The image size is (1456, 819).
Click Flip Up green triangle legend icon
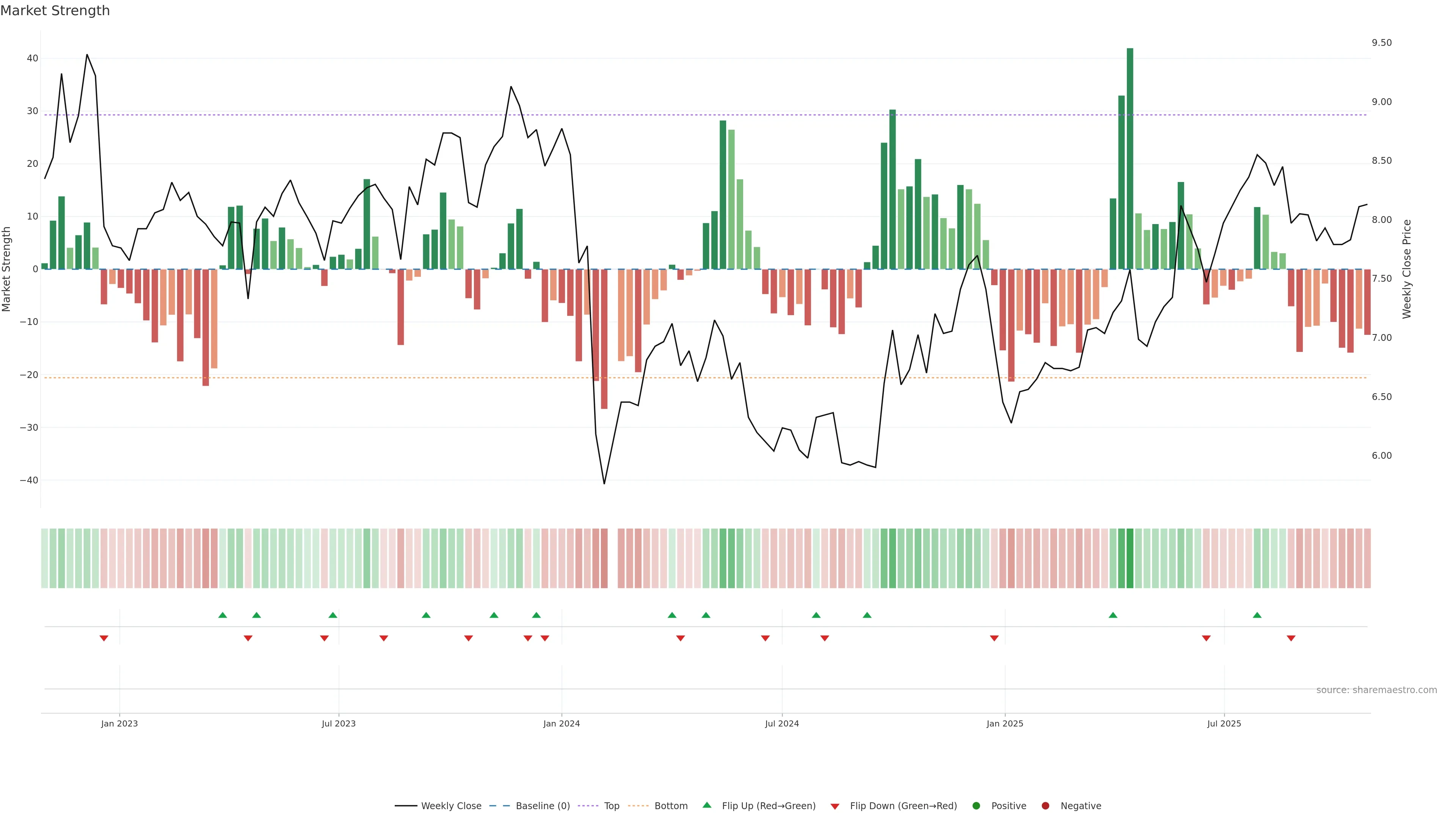point(706,805)
